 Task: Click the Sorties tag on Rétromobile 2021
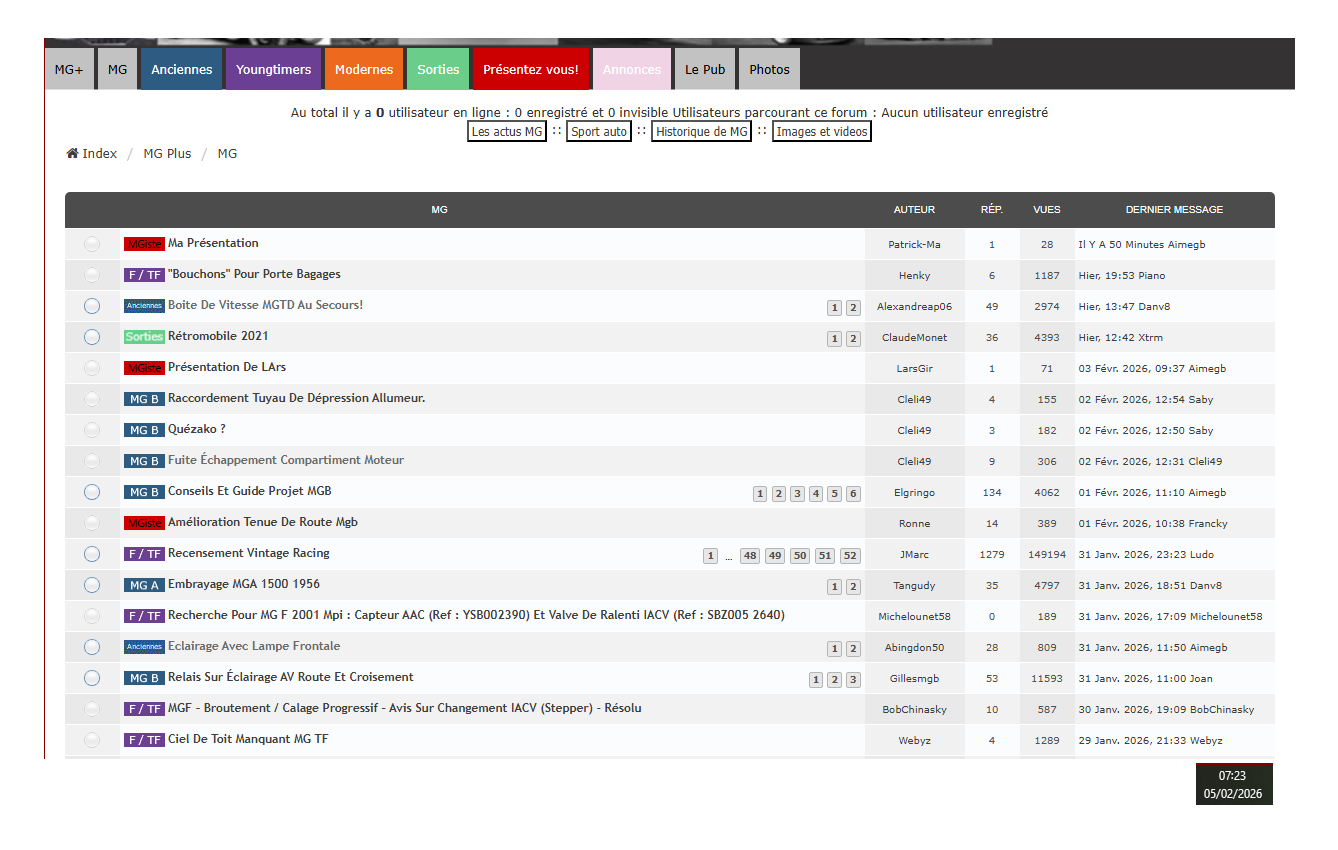click(x=144, y=337)
